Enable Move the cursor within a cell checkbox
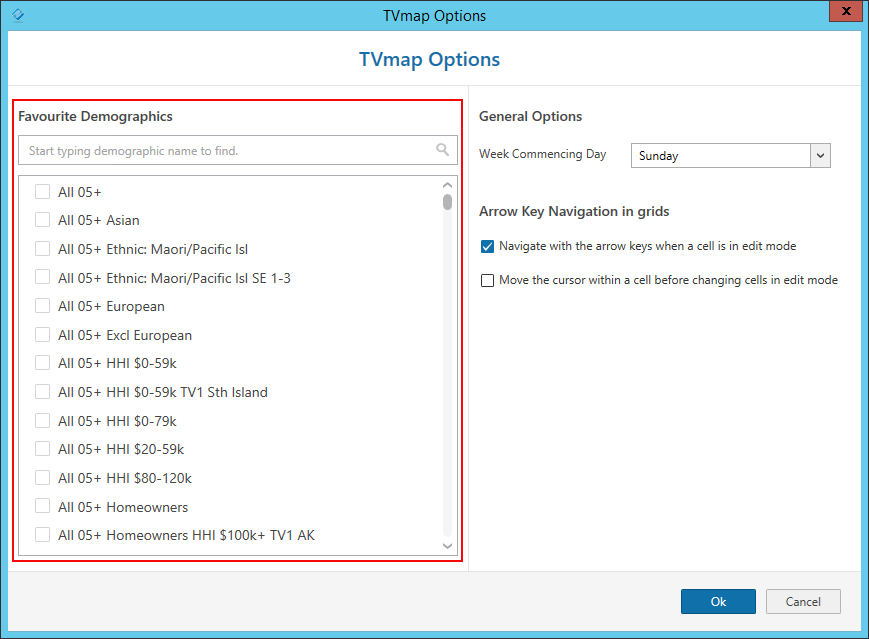 [487, 280]
